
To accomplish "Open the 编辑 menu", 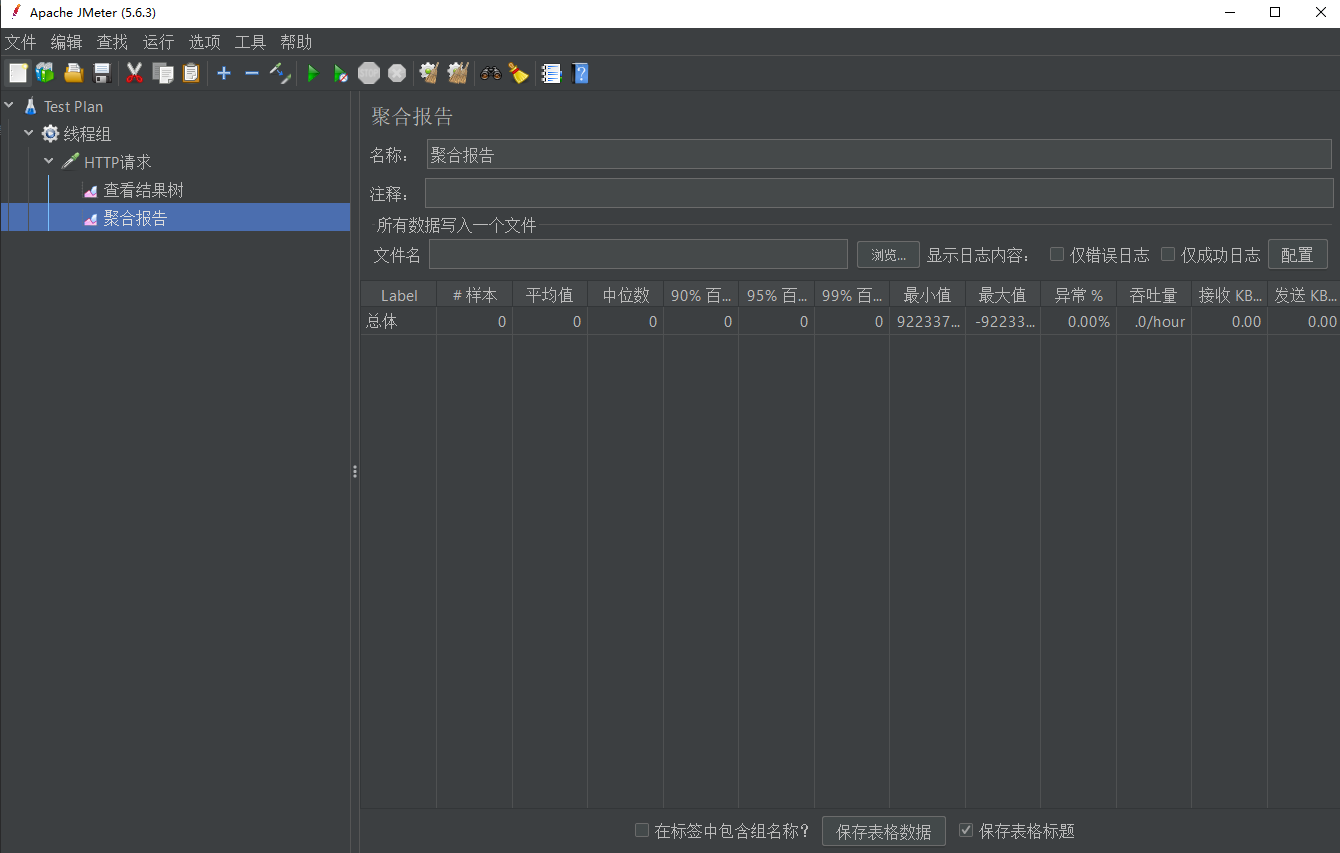I will pos(66,42).
